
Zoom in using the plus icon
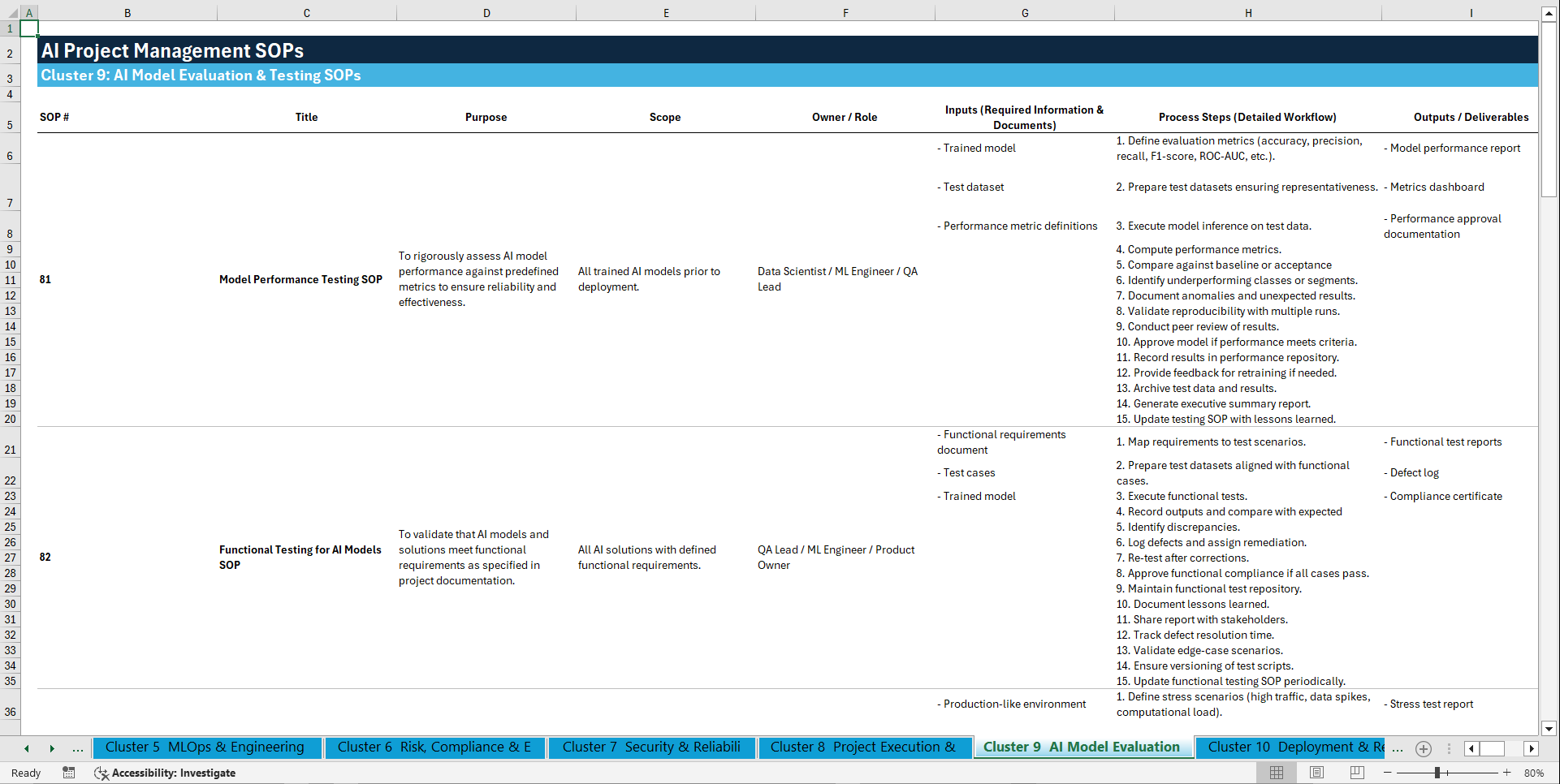click(x=1508, y=773)
